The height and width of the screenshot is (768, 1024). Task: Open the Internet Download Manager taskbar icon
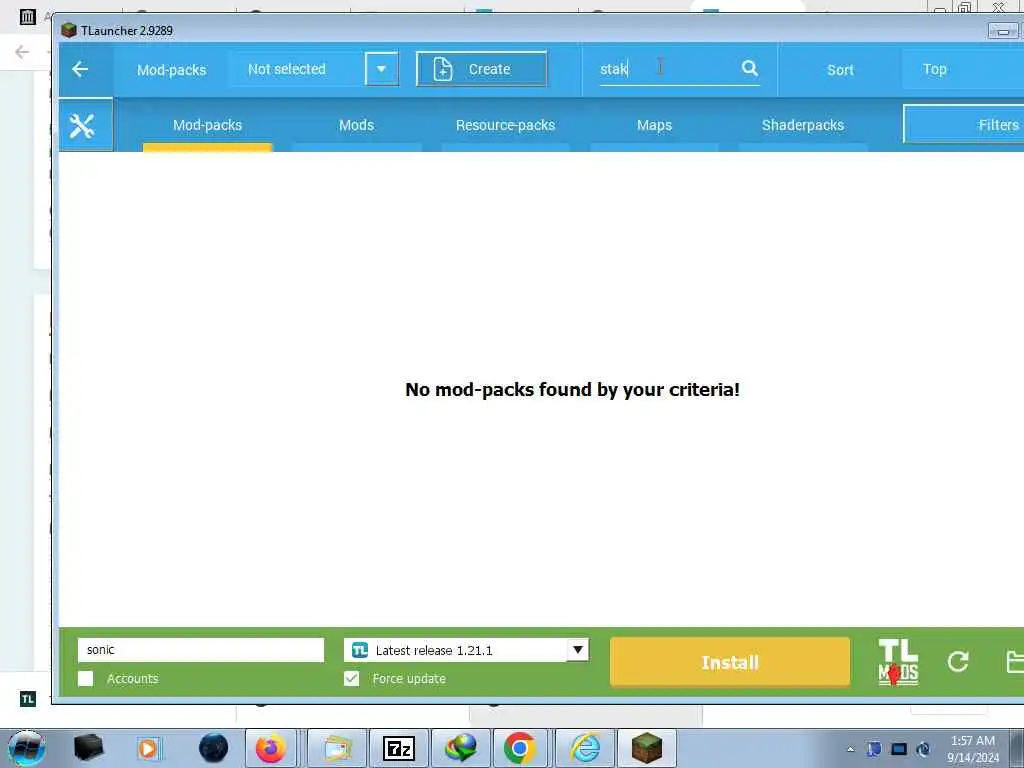click(460, 748)
